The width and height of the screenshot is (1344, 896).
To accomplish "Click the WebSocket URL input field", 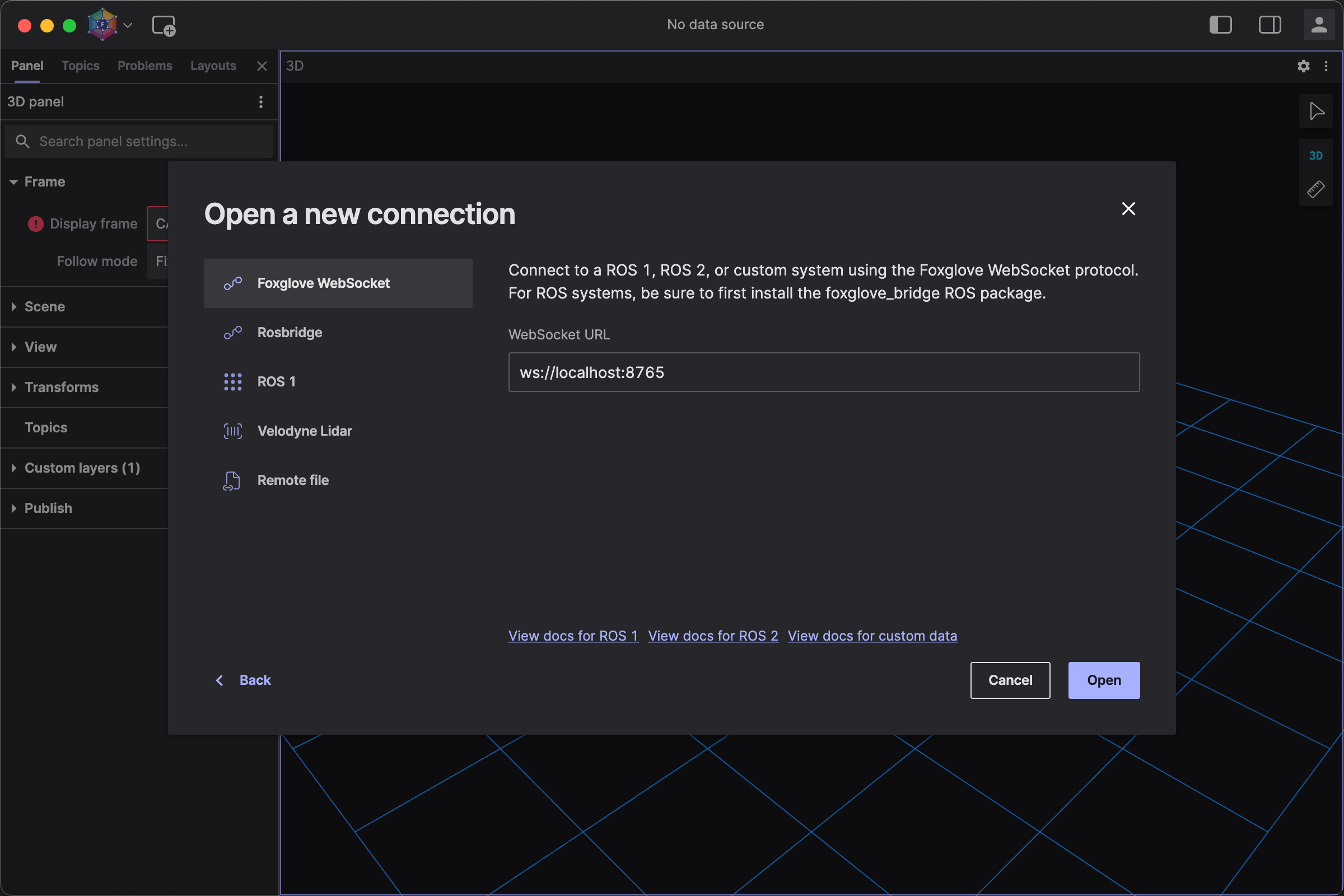I will (824, 372).
